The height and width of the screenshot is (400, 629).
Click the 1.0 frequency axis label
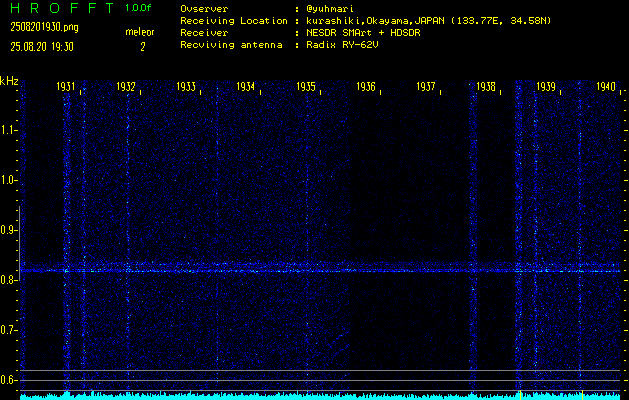pos(7,180)
